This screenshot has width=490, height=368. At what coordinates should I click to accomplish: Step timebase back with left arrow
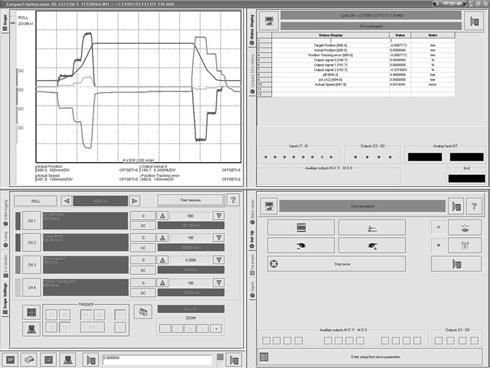click(67, 201)
